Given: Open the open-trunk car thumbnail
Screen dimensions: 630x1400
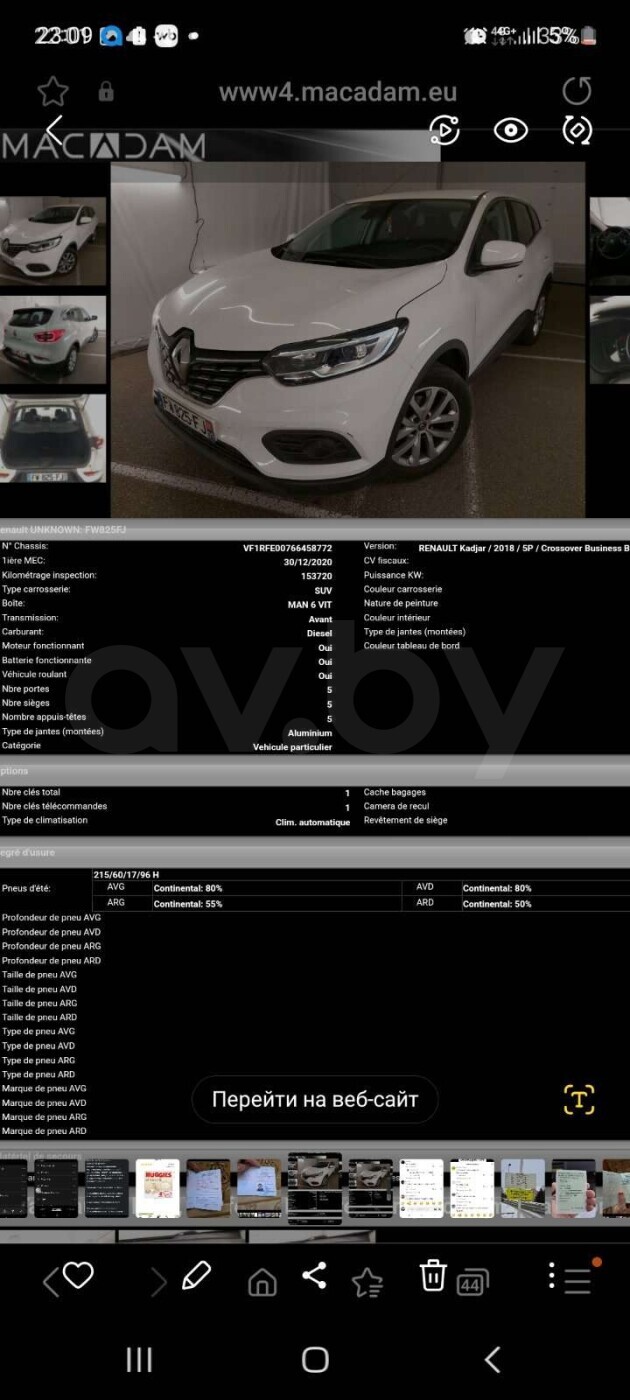Looking at the screenshot, I should 53,438.
